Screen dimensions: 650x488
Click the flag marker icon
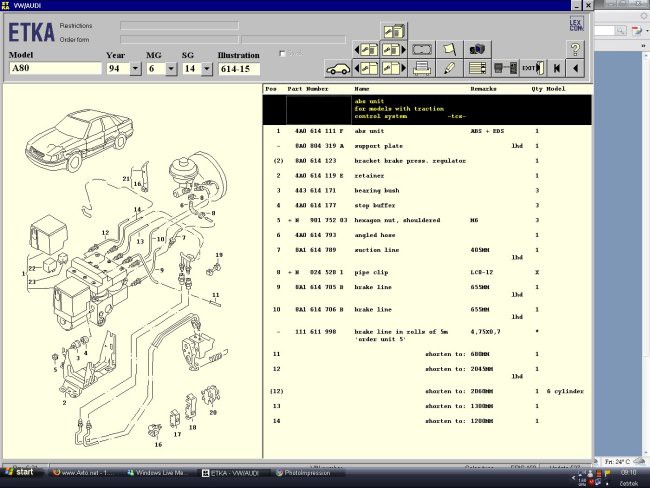(449, 50)
